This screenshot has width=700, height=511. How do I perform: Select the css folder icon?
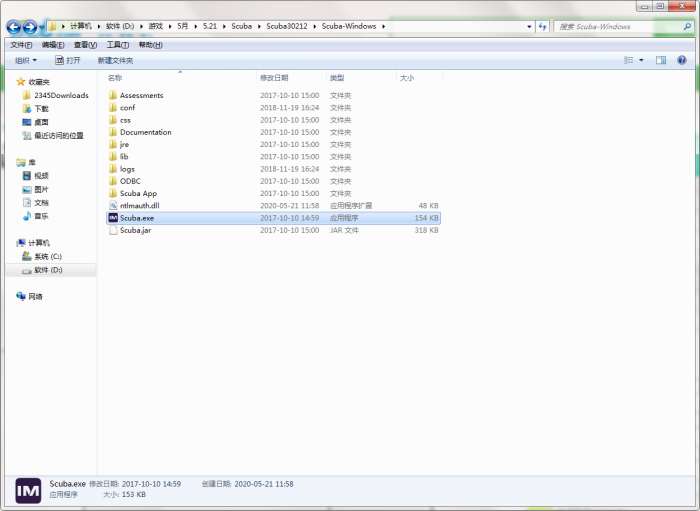(113, 120)
